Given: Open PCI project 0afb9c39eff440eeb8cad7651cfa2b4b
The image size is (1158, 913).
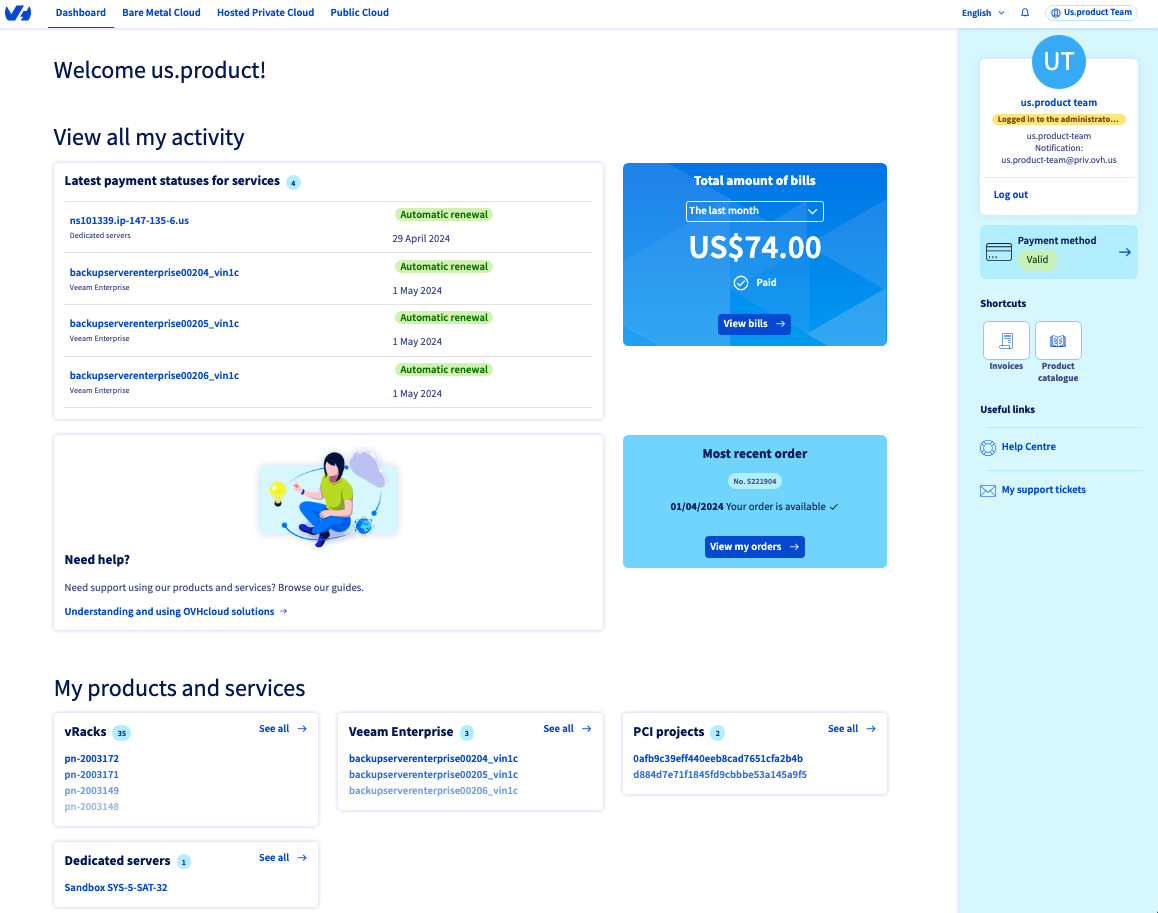Looking at the screenshot, I should coord(718,758).
